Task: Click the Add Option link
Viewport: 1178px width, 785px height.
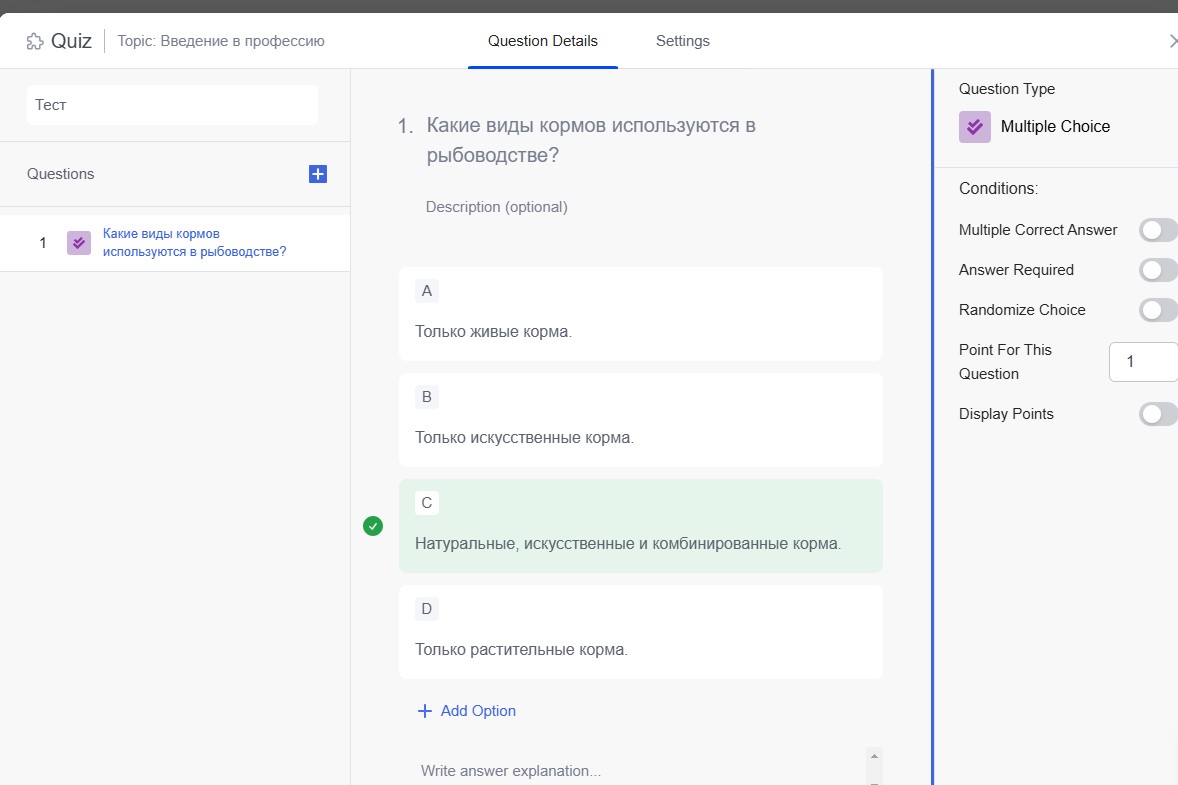Action: pyautogui.click(x=478, y=711)
